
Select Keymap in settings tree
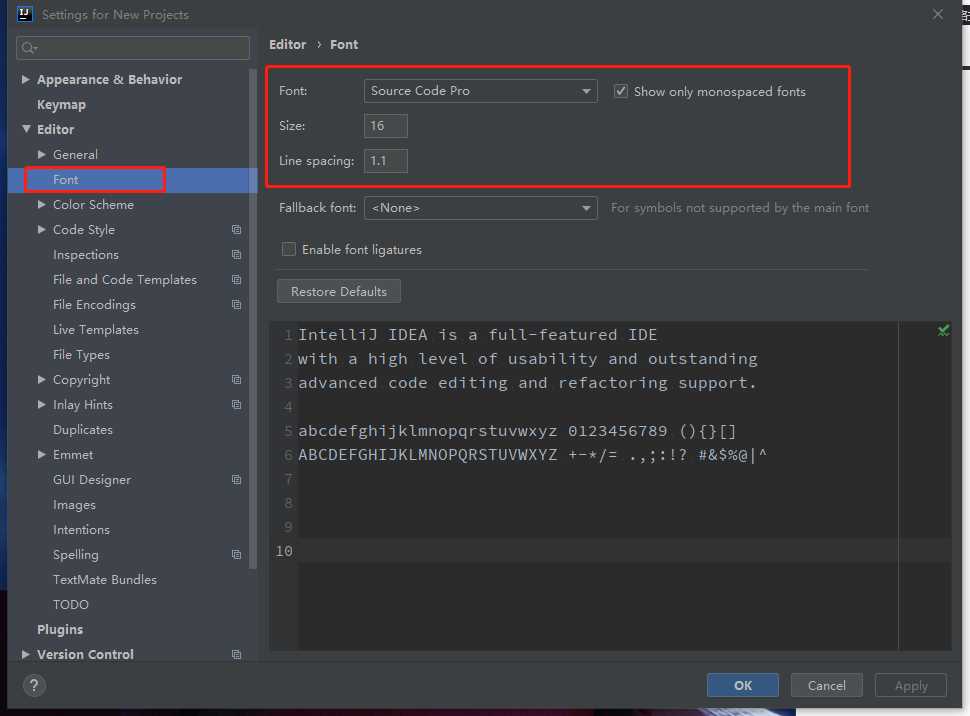(61, 105)
